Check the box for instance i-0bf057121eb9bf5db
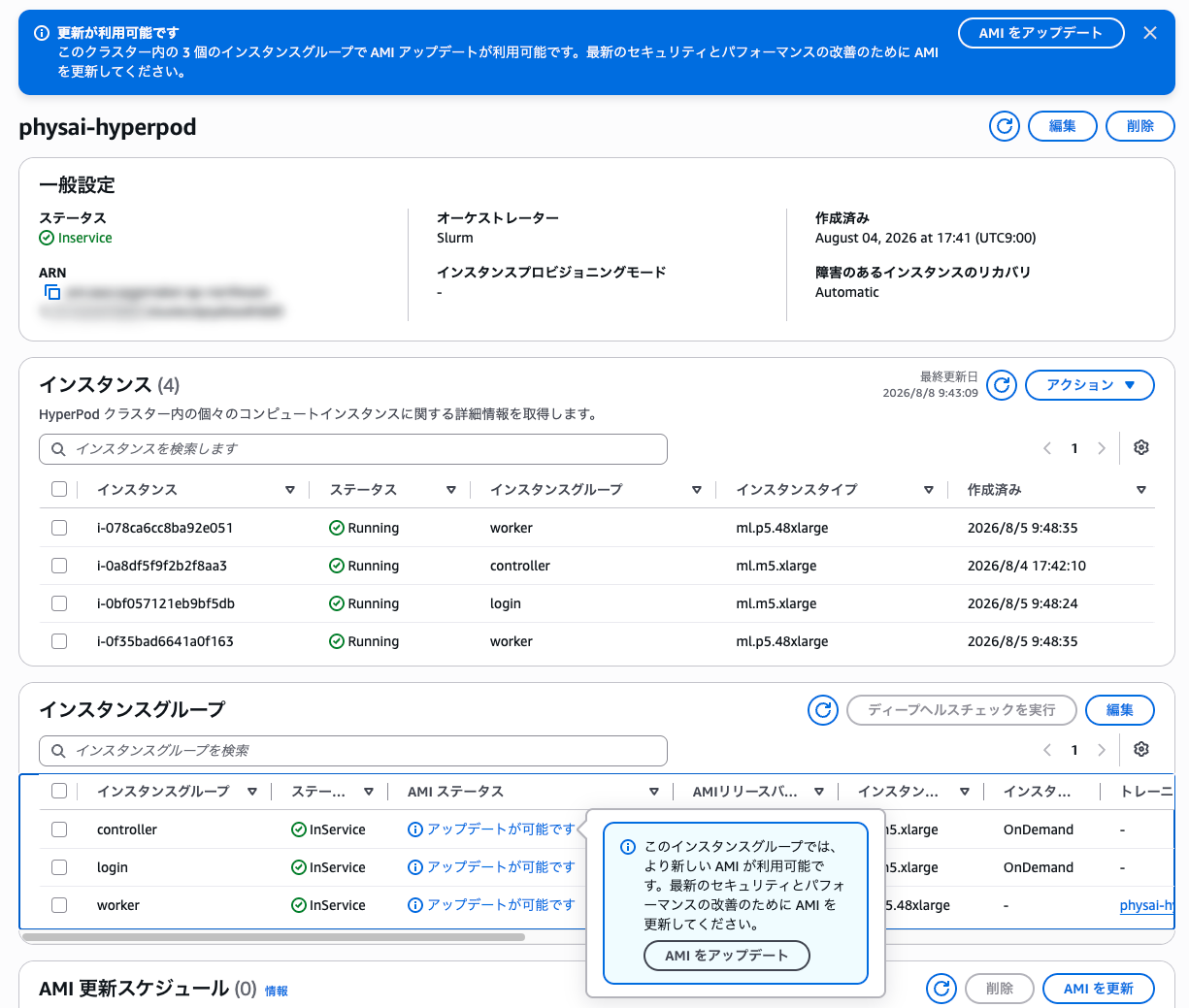Viewport: 1189px width, 1008px height. 59,603
